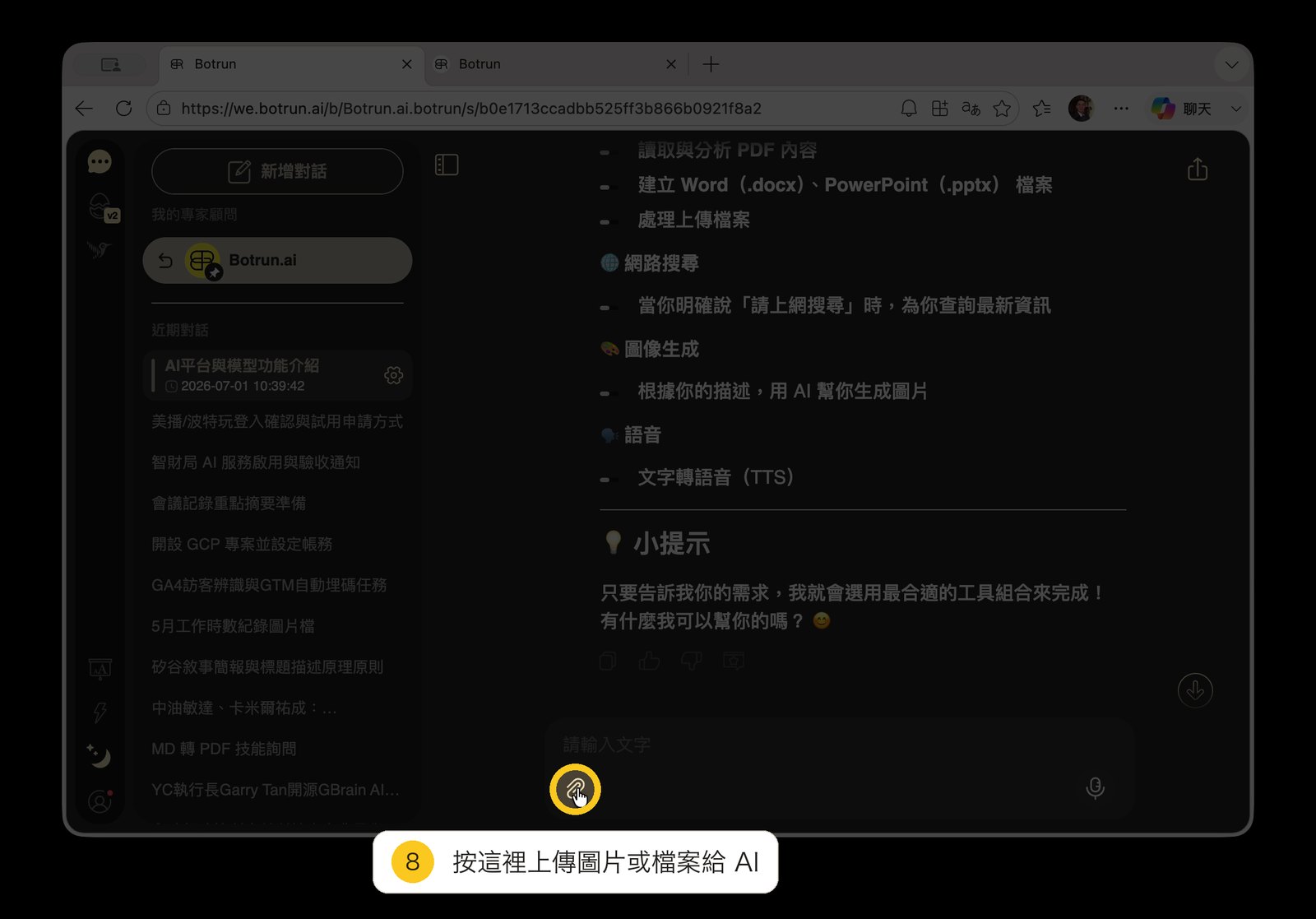1316x919 pixels.
Task: Click the browser back arrow
Action: [x=84, y=109]
